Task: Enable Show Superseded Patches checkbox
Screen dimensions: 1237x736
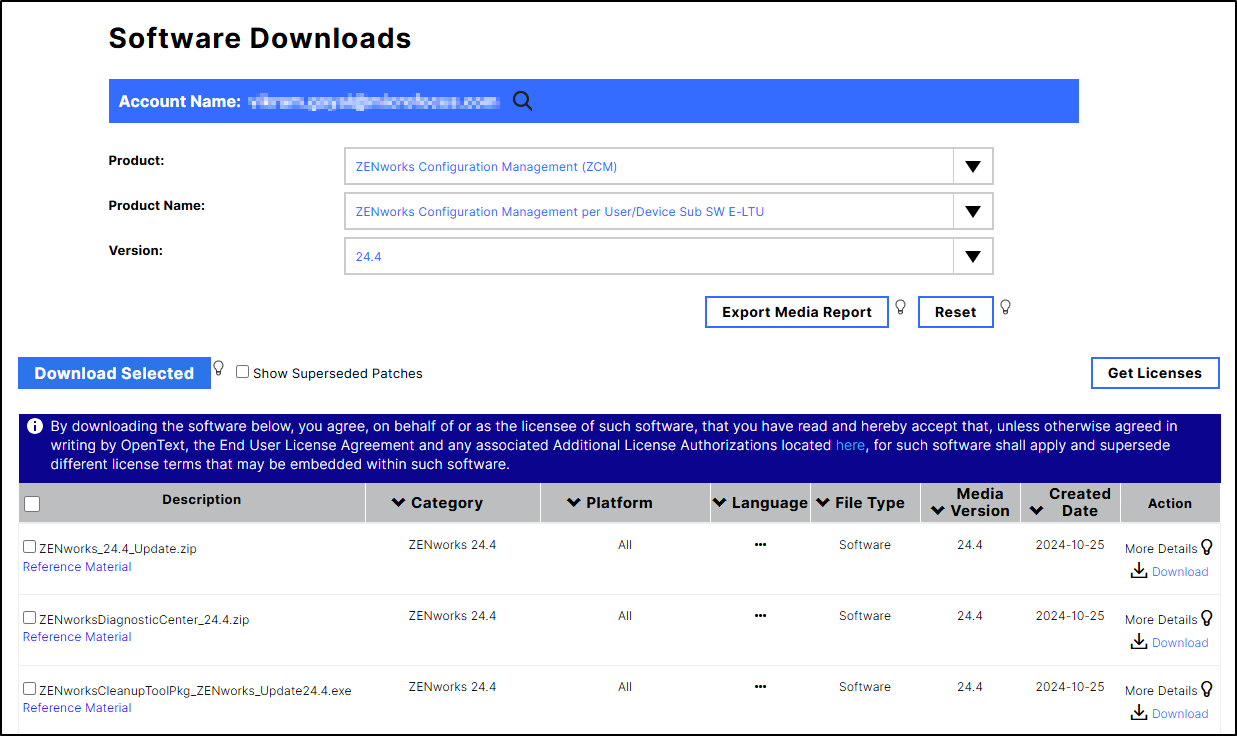Action: pos(242,372)
